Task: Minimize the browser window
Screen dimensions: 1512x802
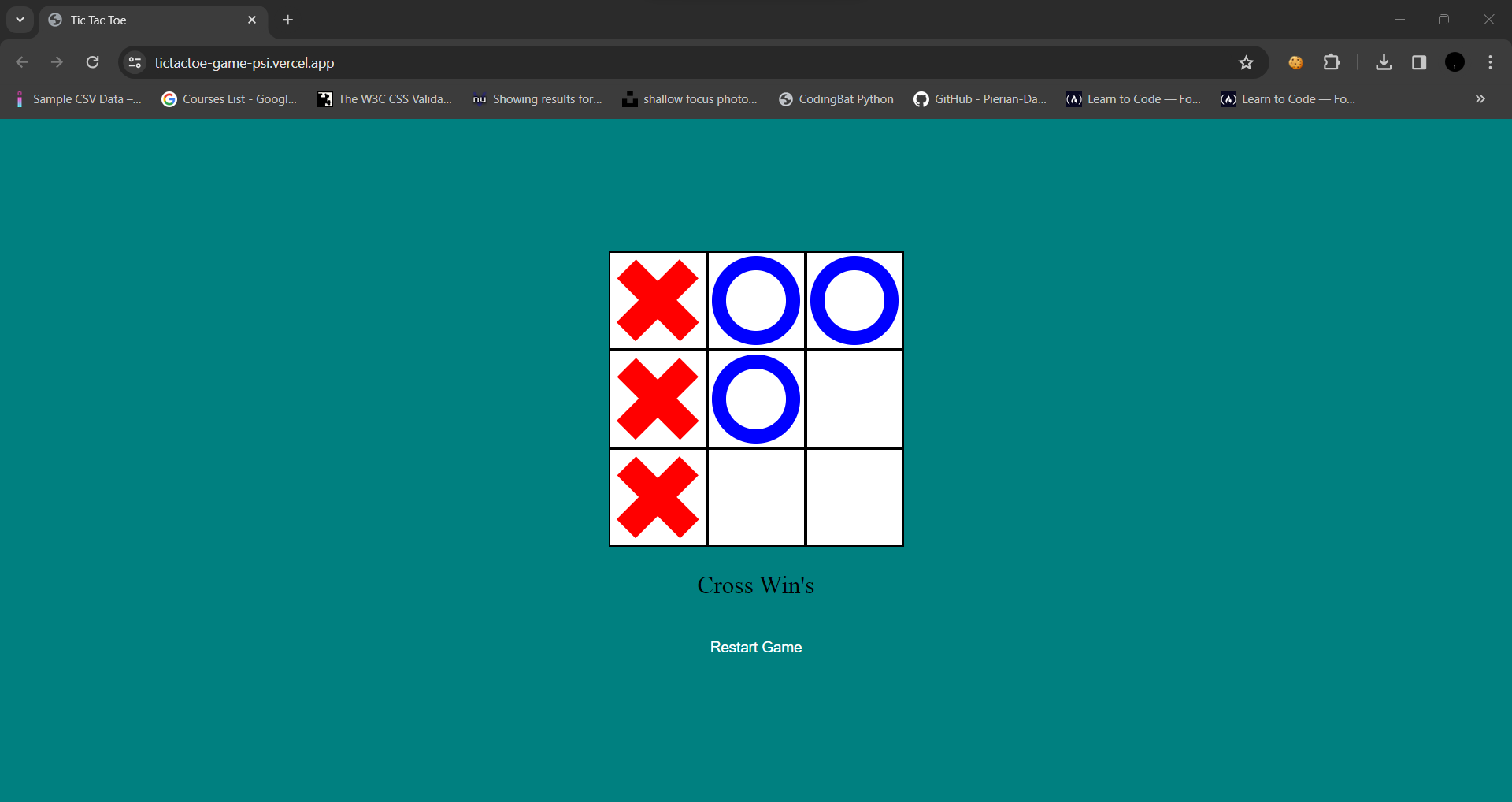Action: [x=1399, y=20]
